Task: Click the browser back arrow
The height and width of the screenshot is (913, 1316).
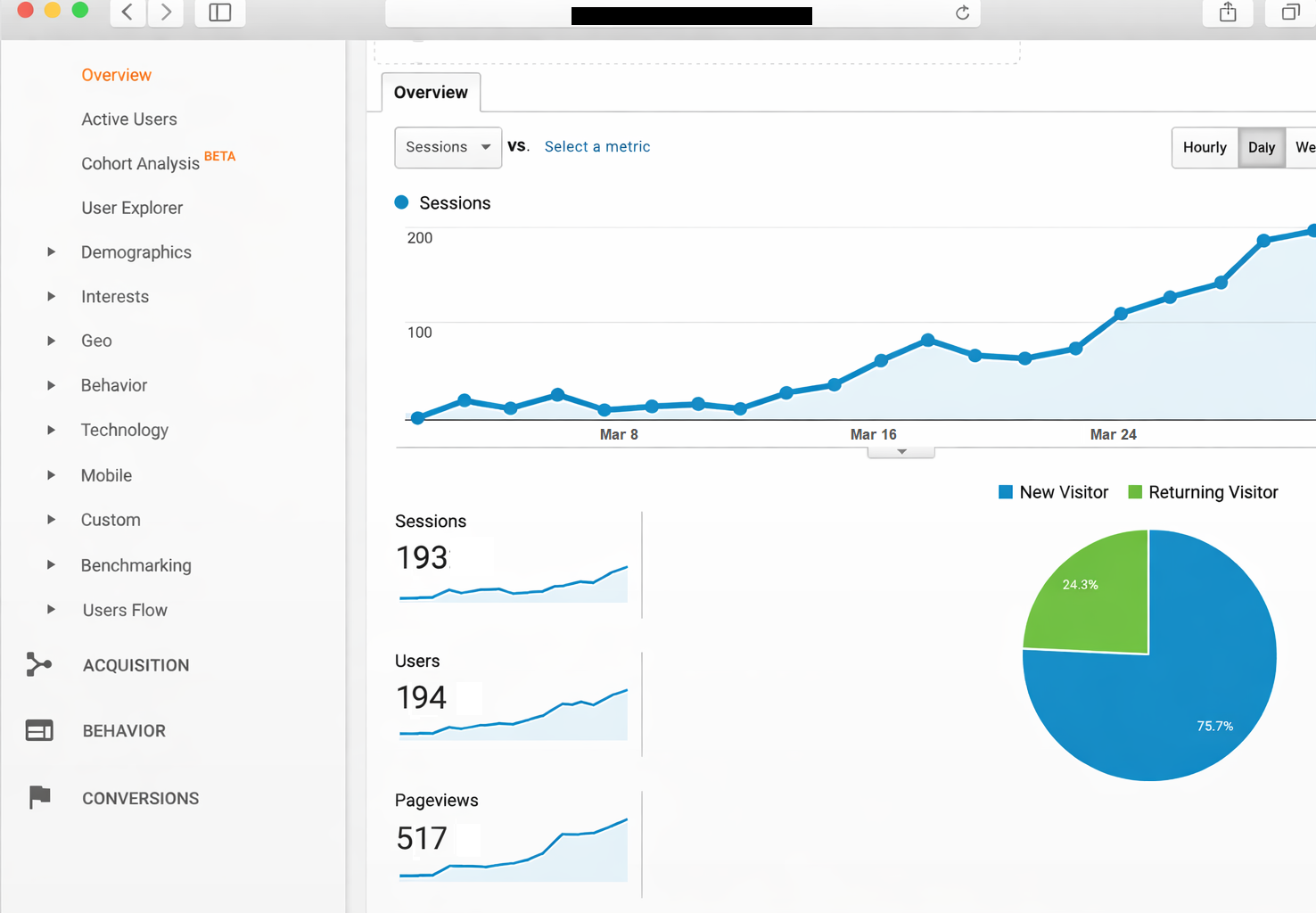Action: coord(127,12)
